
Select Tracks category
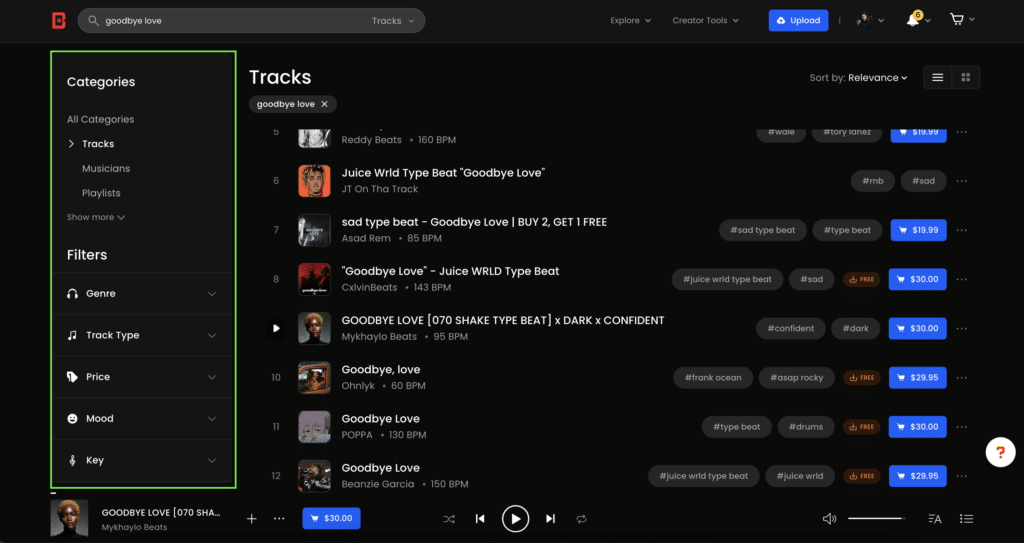click(98, 144)
